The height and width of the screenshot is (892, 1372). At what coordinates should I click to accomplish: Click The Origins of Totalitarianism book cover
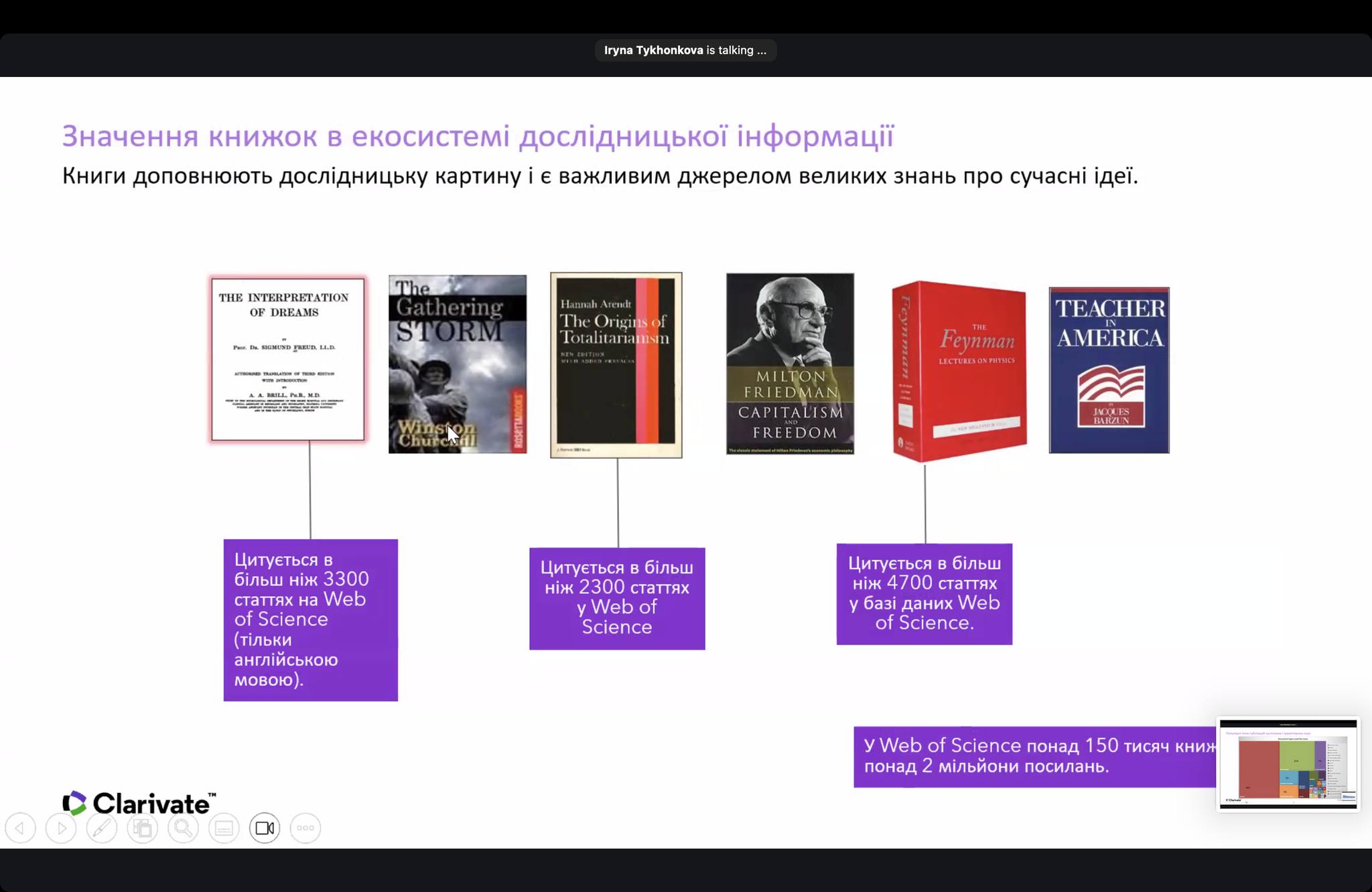(616, 365)
